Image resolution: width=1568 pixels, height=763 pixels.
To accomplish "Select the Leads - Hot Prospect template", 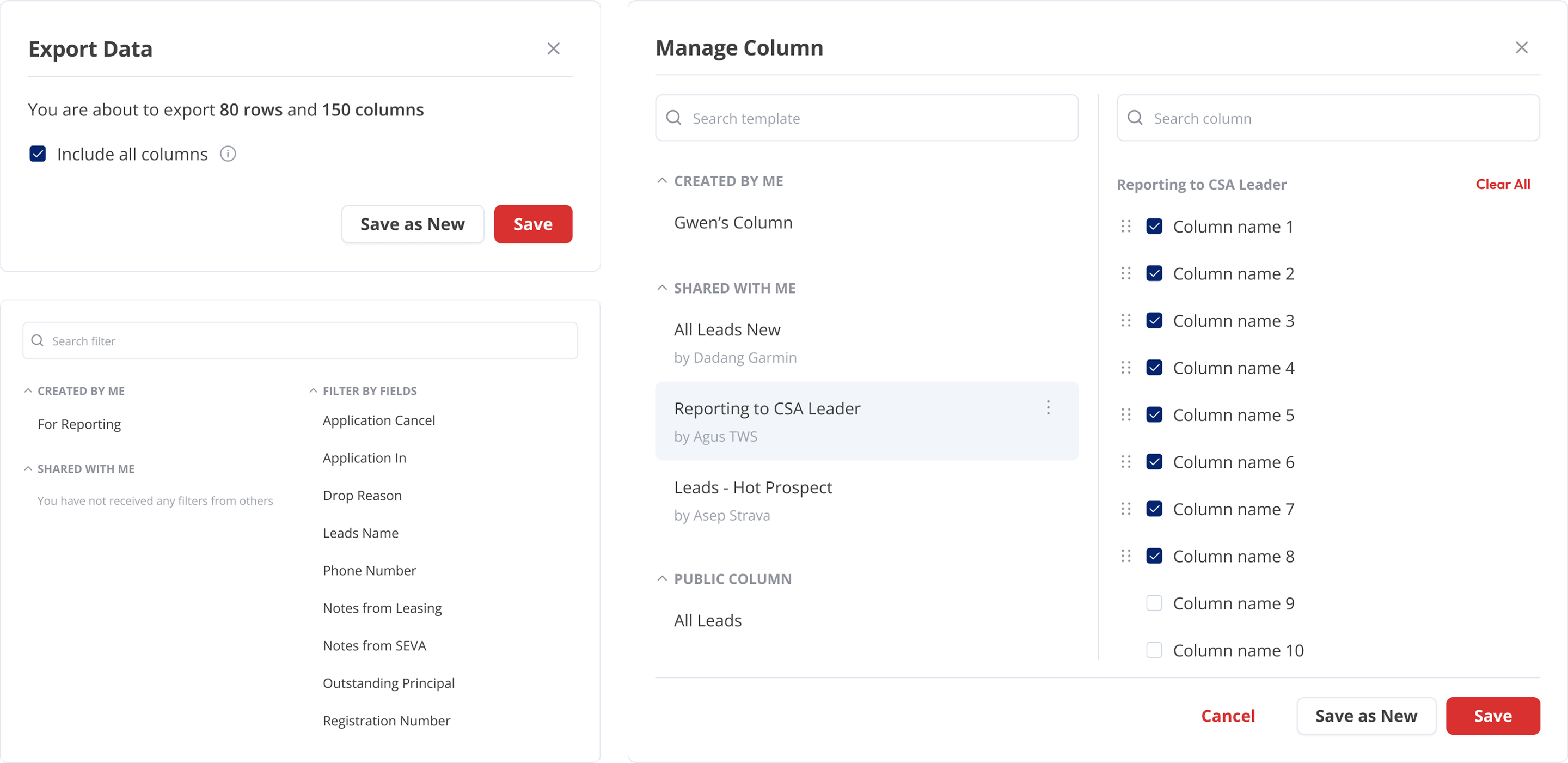I will [753, 486].
